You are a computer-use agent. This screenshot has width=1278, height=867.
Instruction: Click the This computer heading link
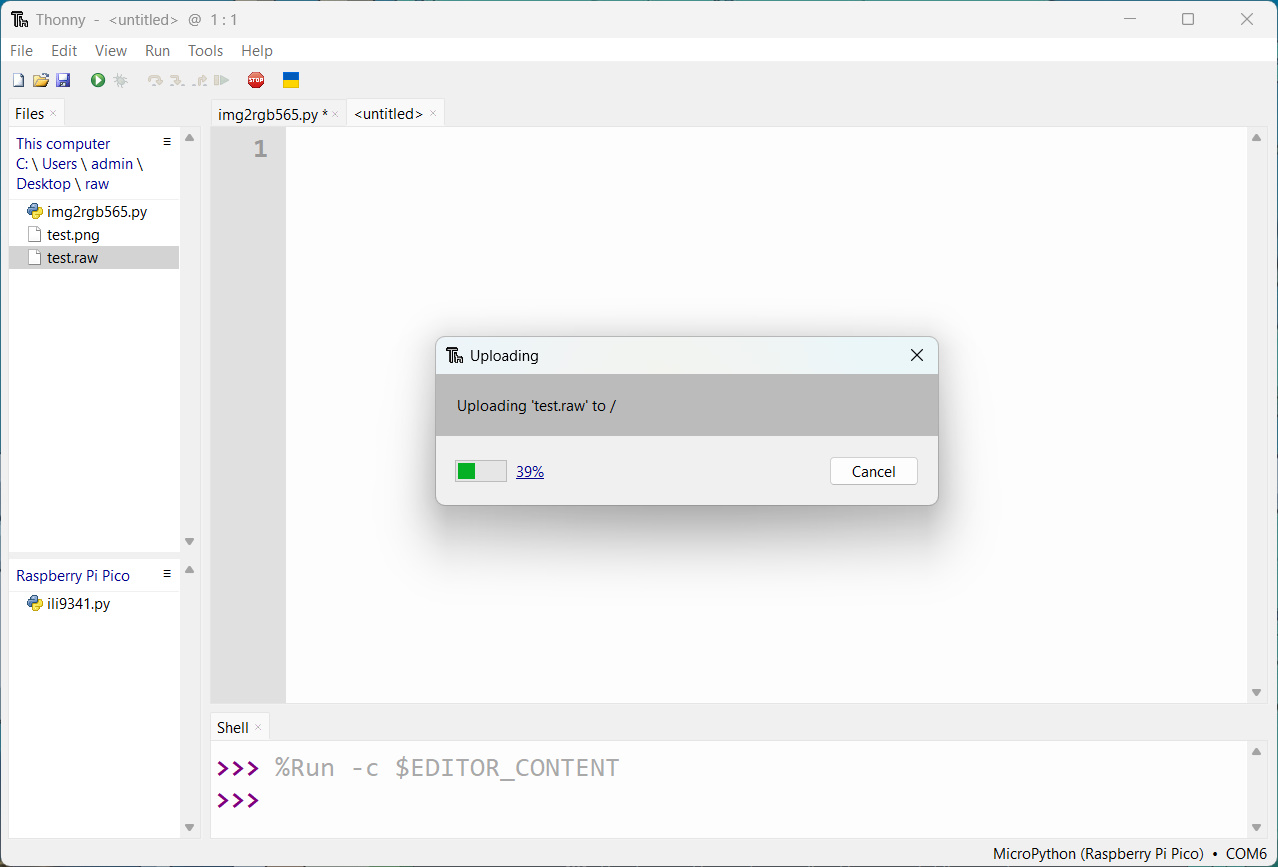[x=63, y=143]
